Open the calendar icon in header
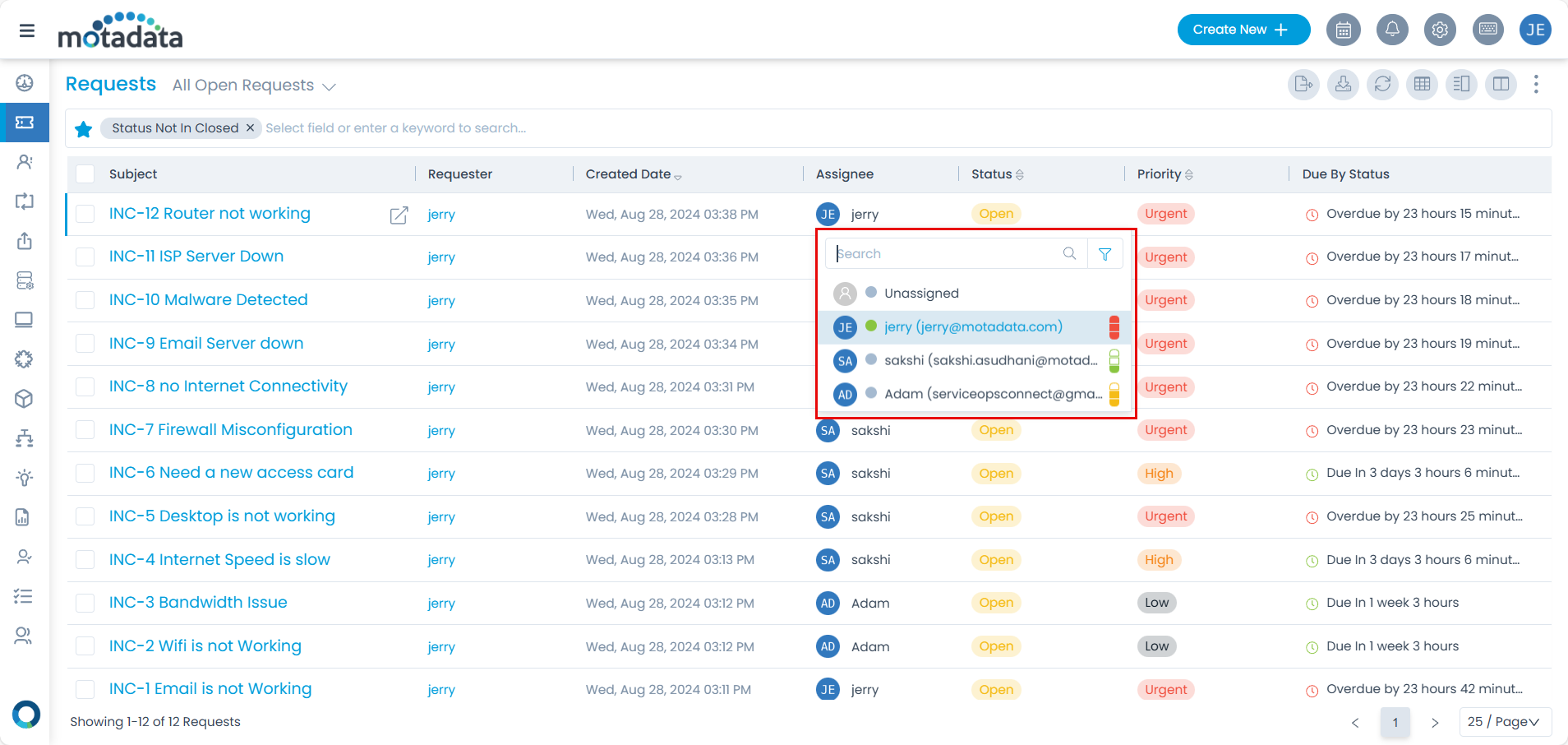 point(1344,30)
